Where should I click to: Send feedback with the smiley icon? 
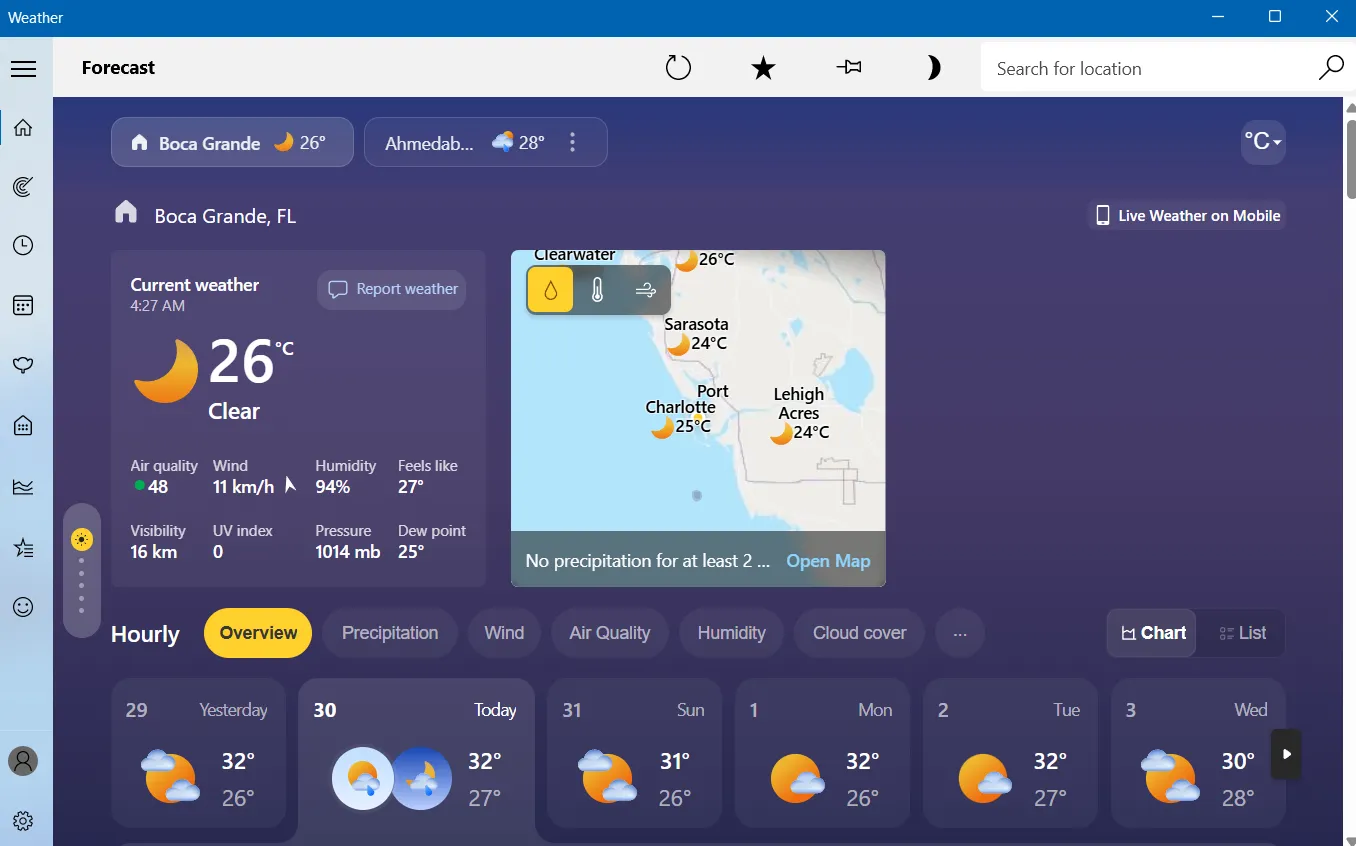23,606
